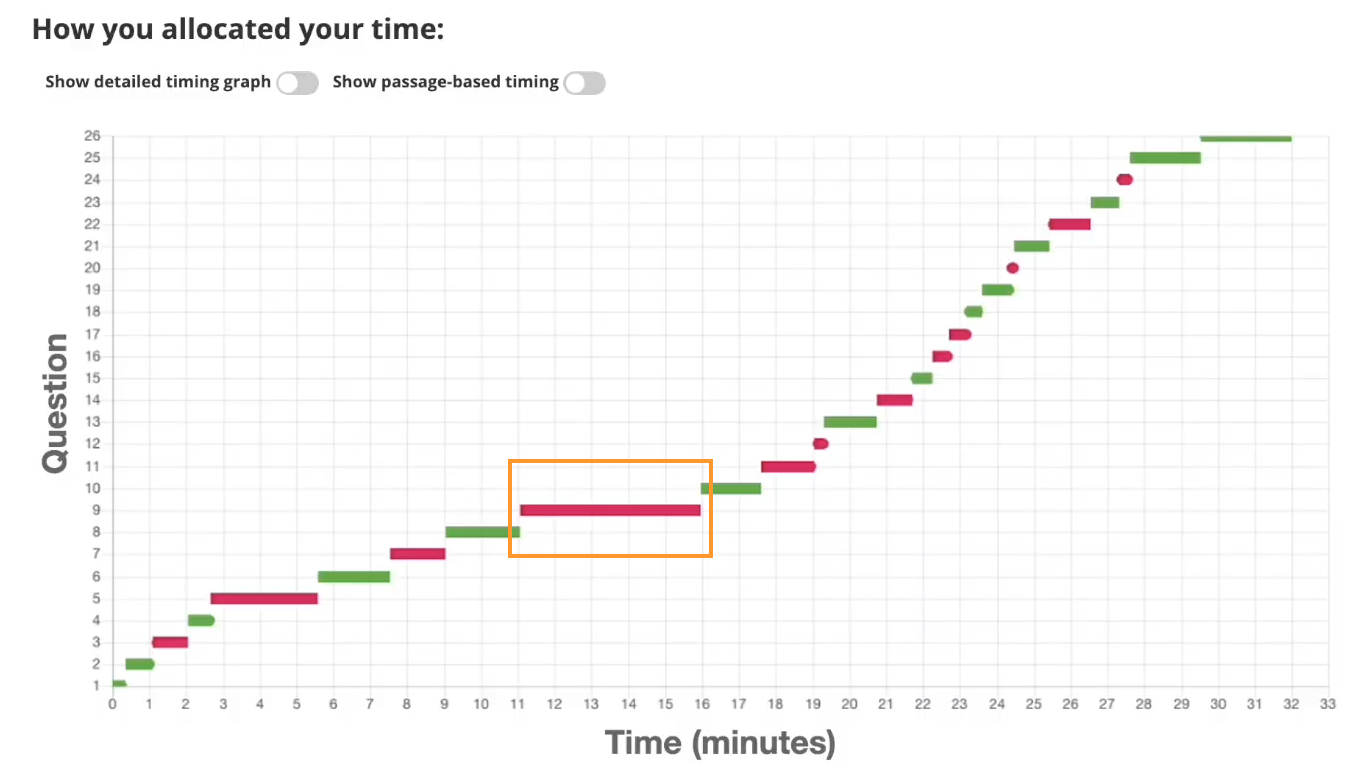
Task: Select the red bar for question 11
Action: tap(788, 467)
